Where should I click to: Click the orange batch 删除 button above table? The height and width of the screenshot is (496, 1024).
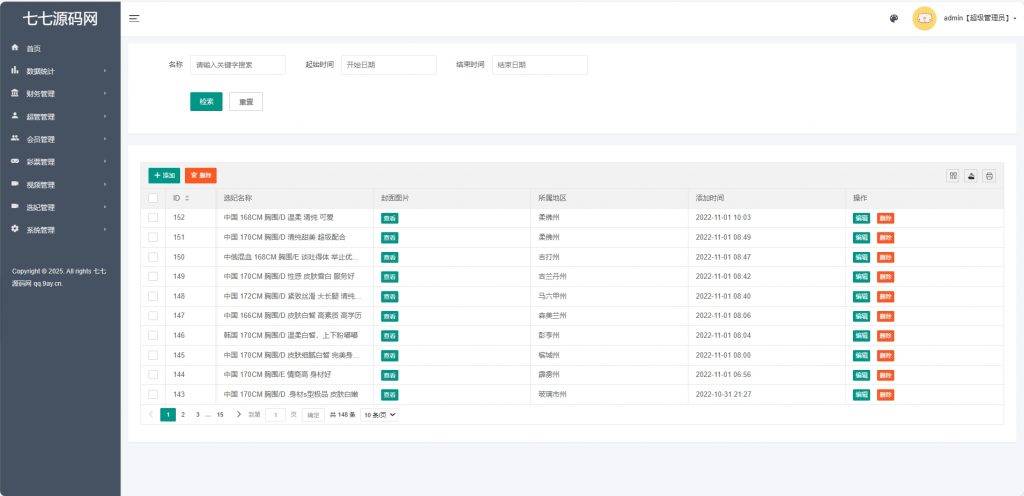(x=200, y=176)
